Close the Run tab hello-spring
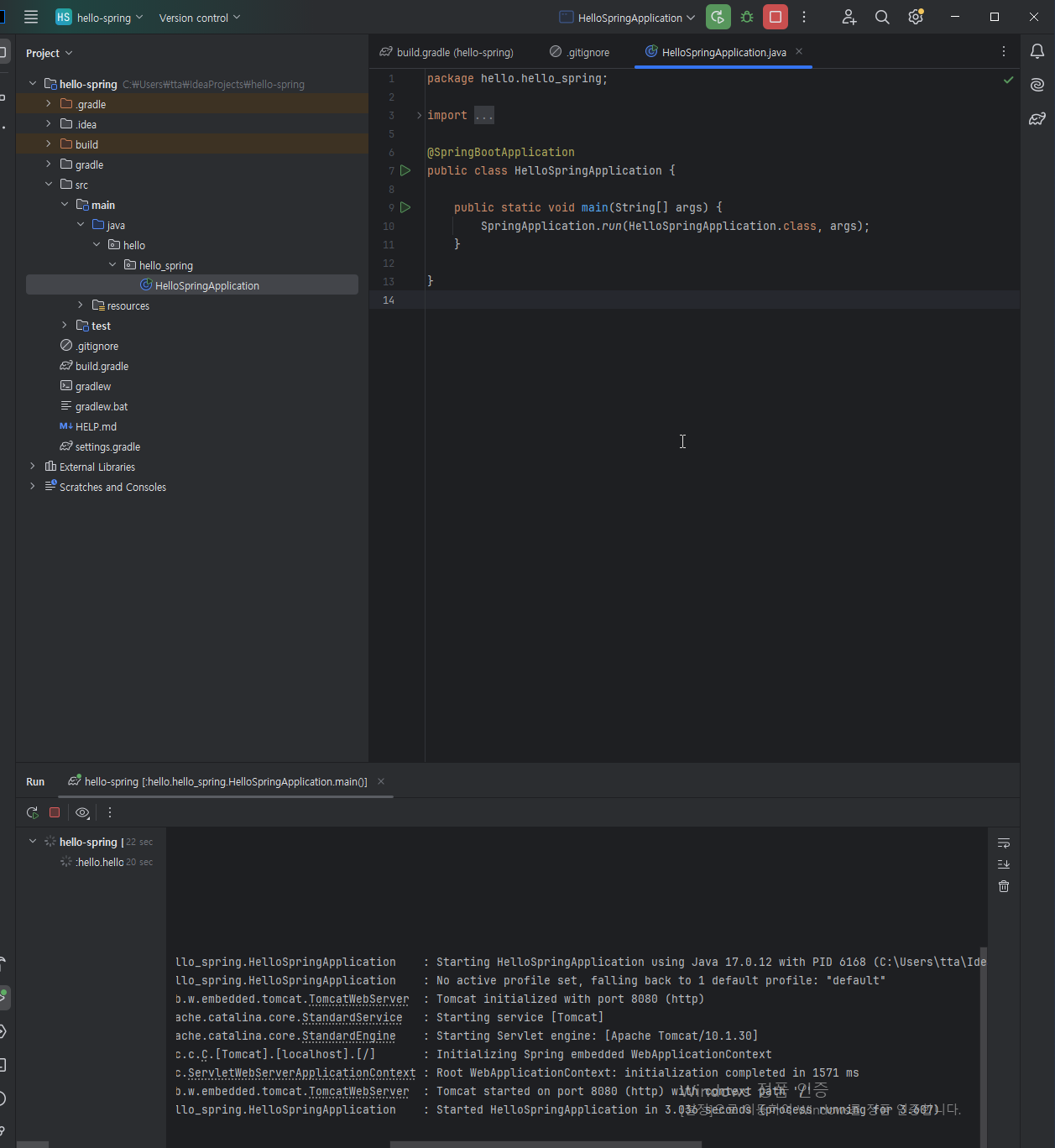1055x1148 pixels. (x=381, y=781)
